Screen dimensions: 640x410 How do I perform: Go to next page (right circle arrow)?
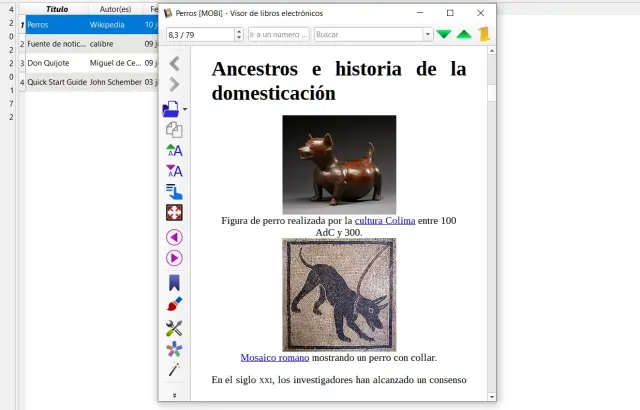point(174,258)
